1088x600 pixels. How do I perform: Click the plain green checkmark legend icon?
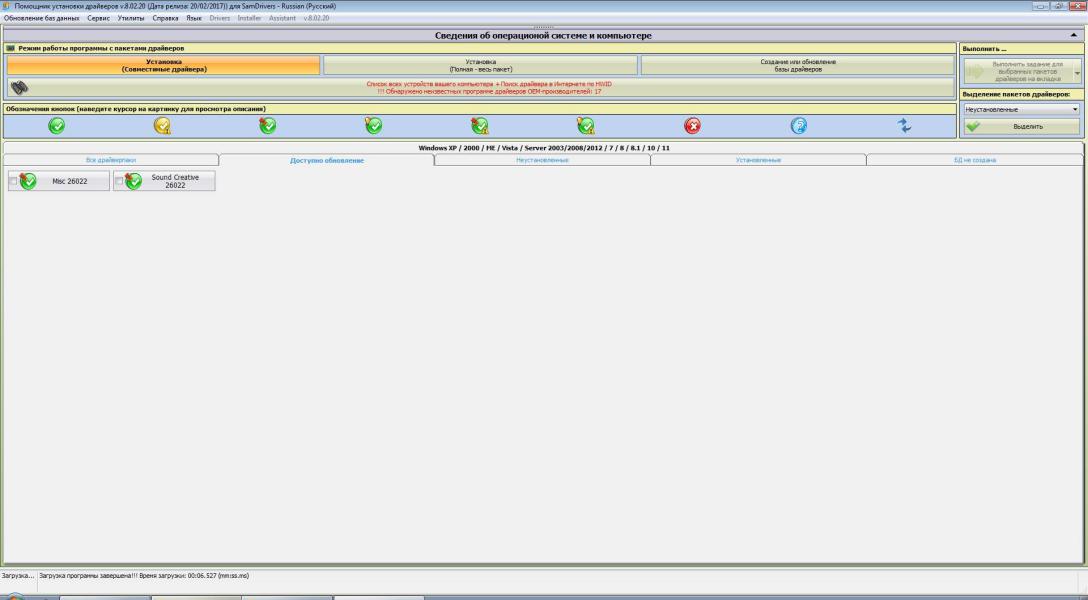pyautogui.click(x=57, y=125)
